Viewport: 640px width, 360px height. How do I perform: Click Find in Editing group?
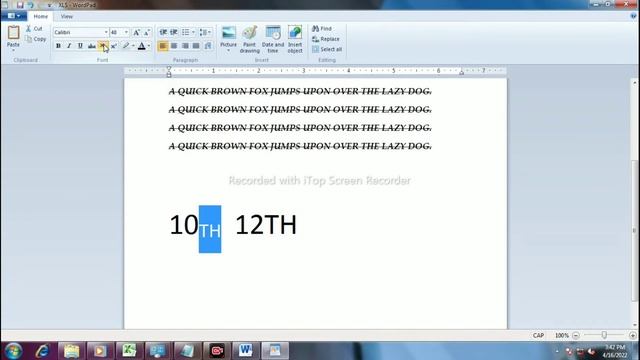pos(322,29)
